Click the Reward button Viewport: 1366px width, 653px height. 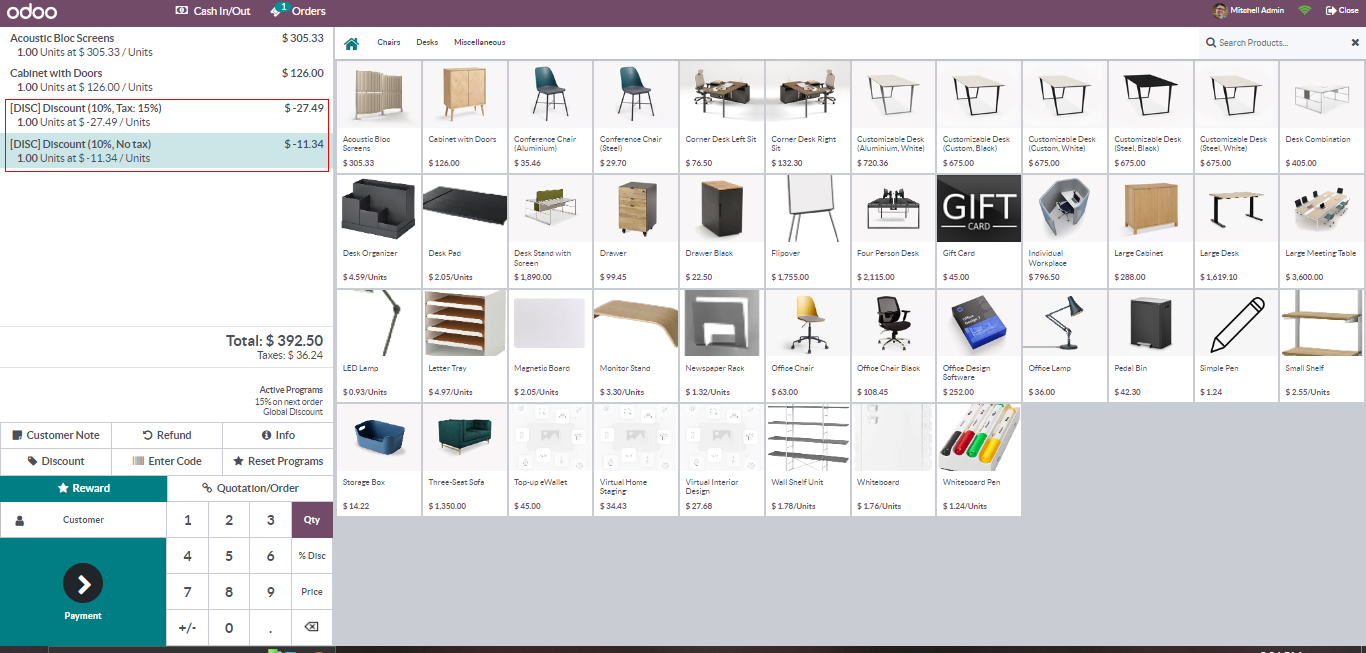click(84, 488)
